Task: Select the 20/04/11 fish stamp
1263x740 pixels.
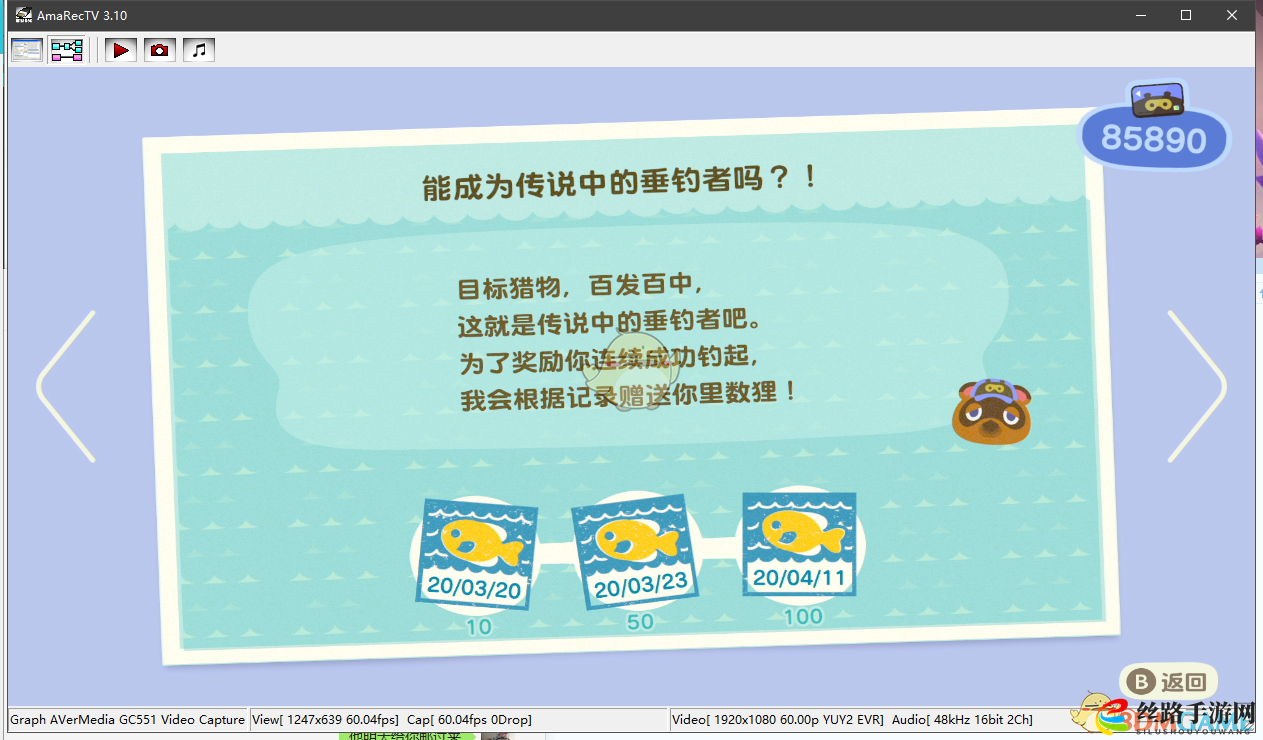Action: (799, 544)
